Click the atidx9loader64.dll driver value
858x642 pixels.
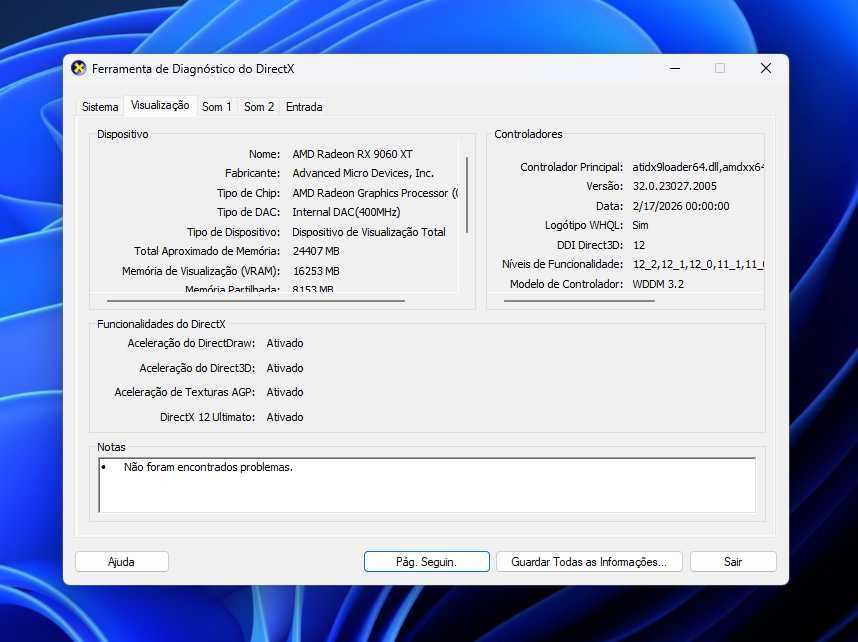698,167
